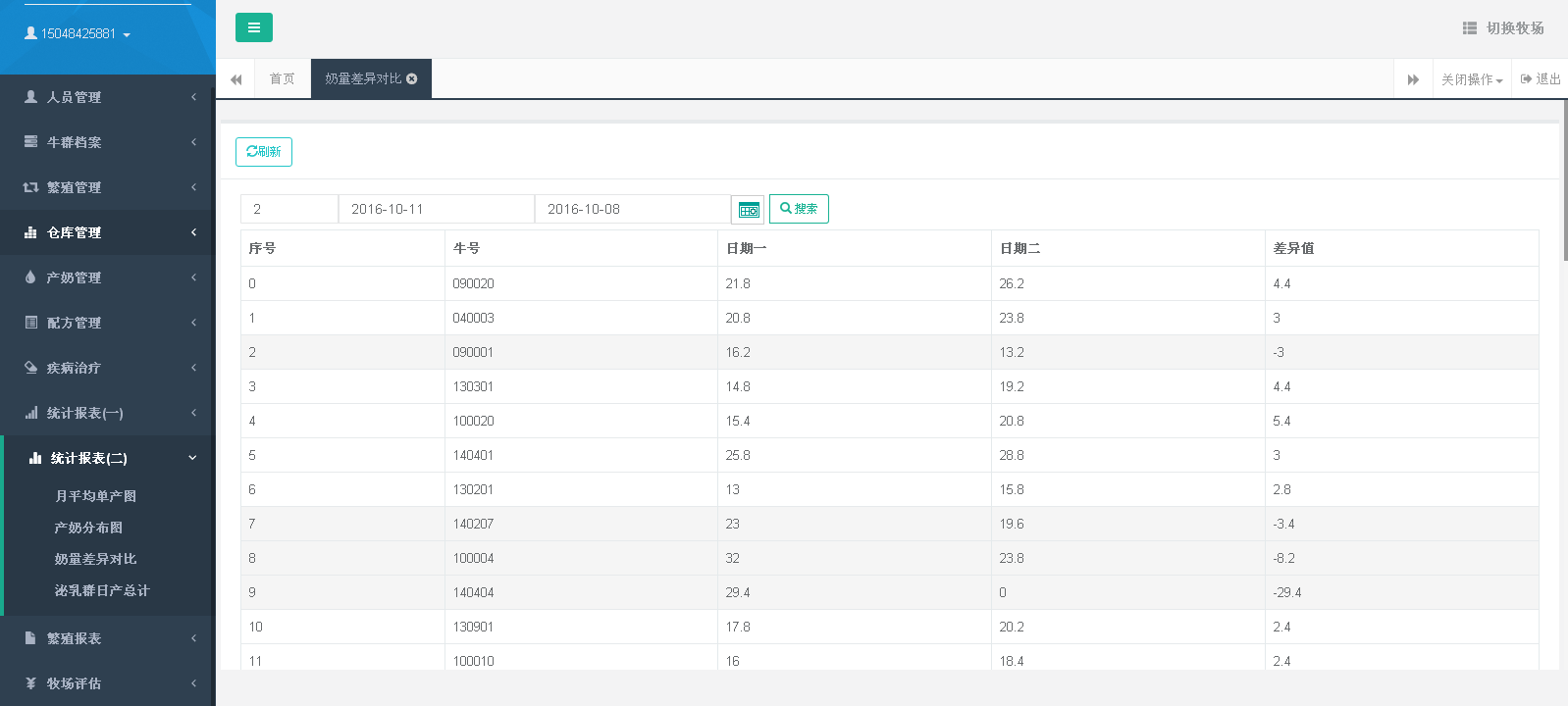Expand 疾病治疗 chevron arrow

pos(193,368)
